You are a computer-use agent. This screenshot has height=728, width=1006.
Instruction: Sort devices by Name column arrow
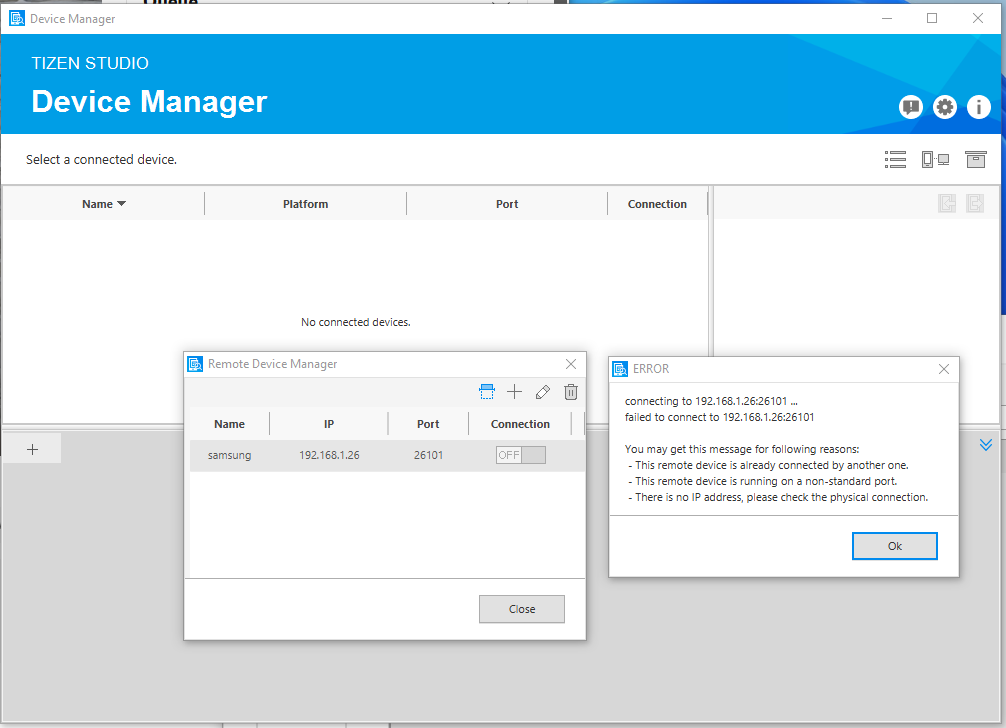(122, 204)
